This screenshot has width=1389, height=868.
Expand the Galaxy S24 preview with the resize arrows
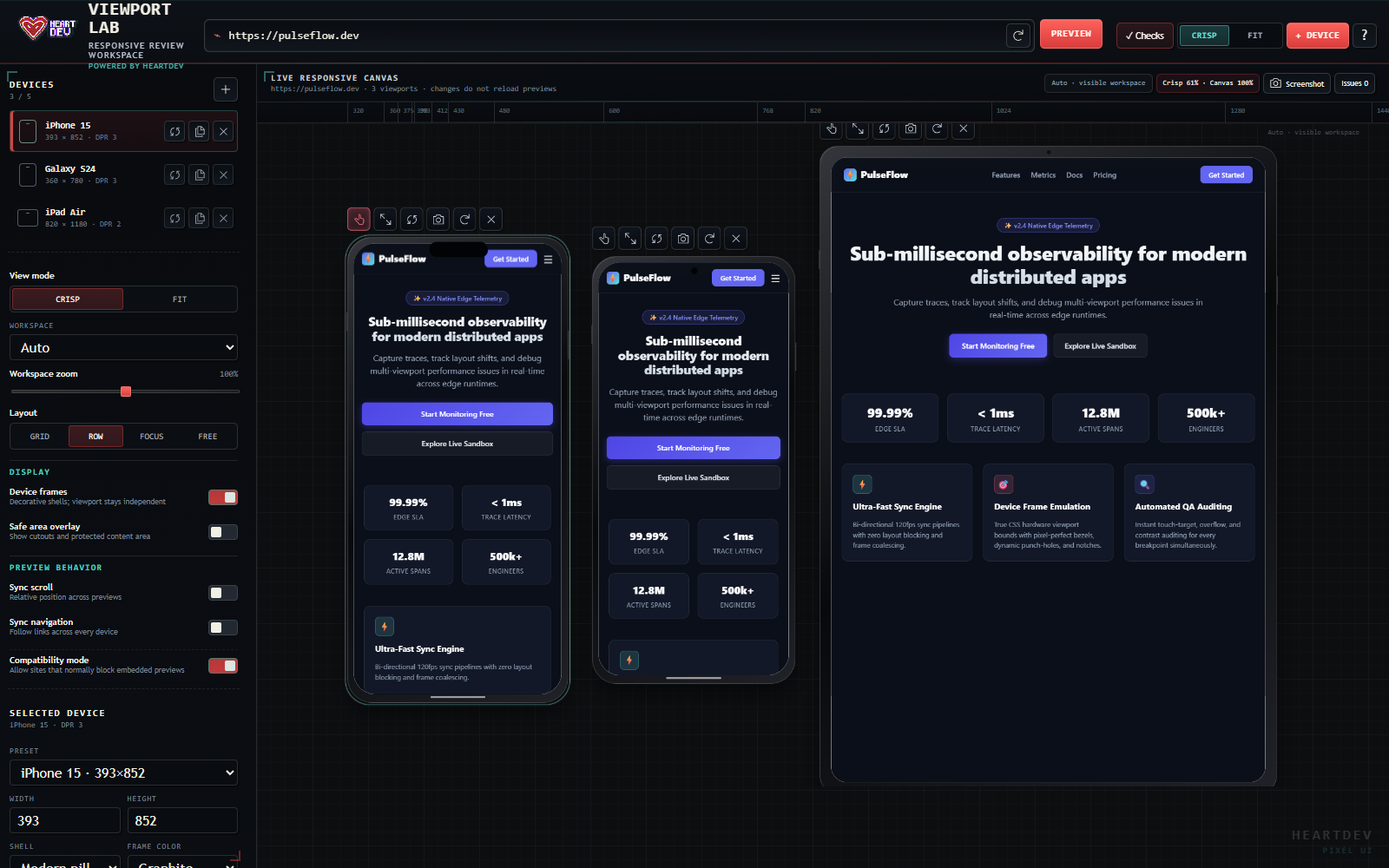pos(630,238)
